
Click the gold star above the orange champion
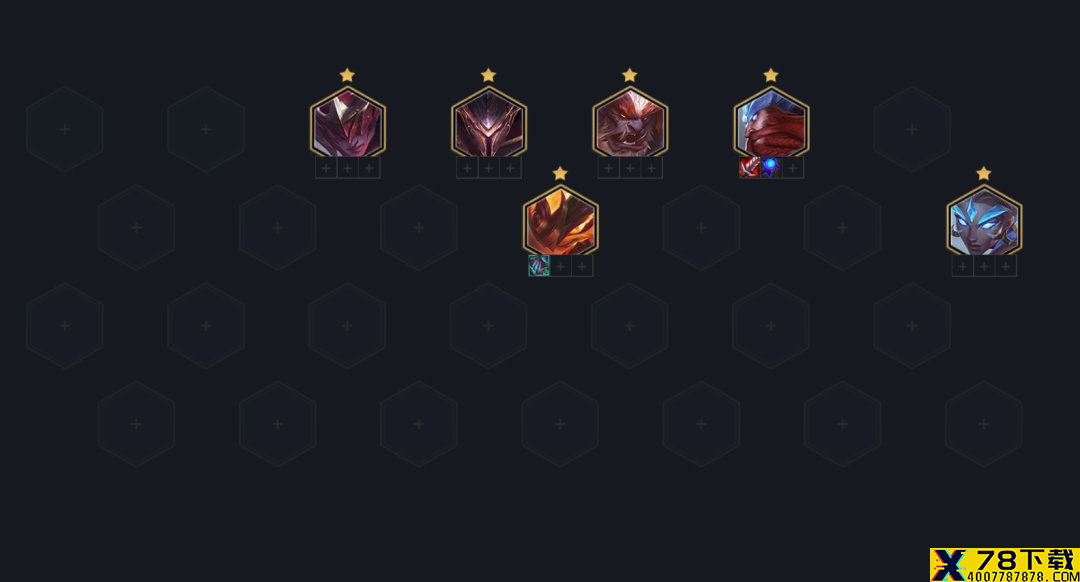[560, 174]
